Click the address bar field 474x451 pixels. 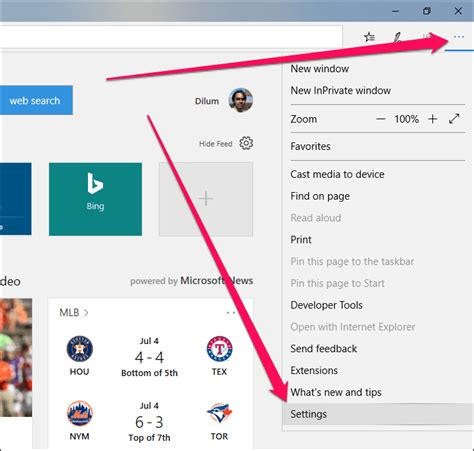pos(171,37)
